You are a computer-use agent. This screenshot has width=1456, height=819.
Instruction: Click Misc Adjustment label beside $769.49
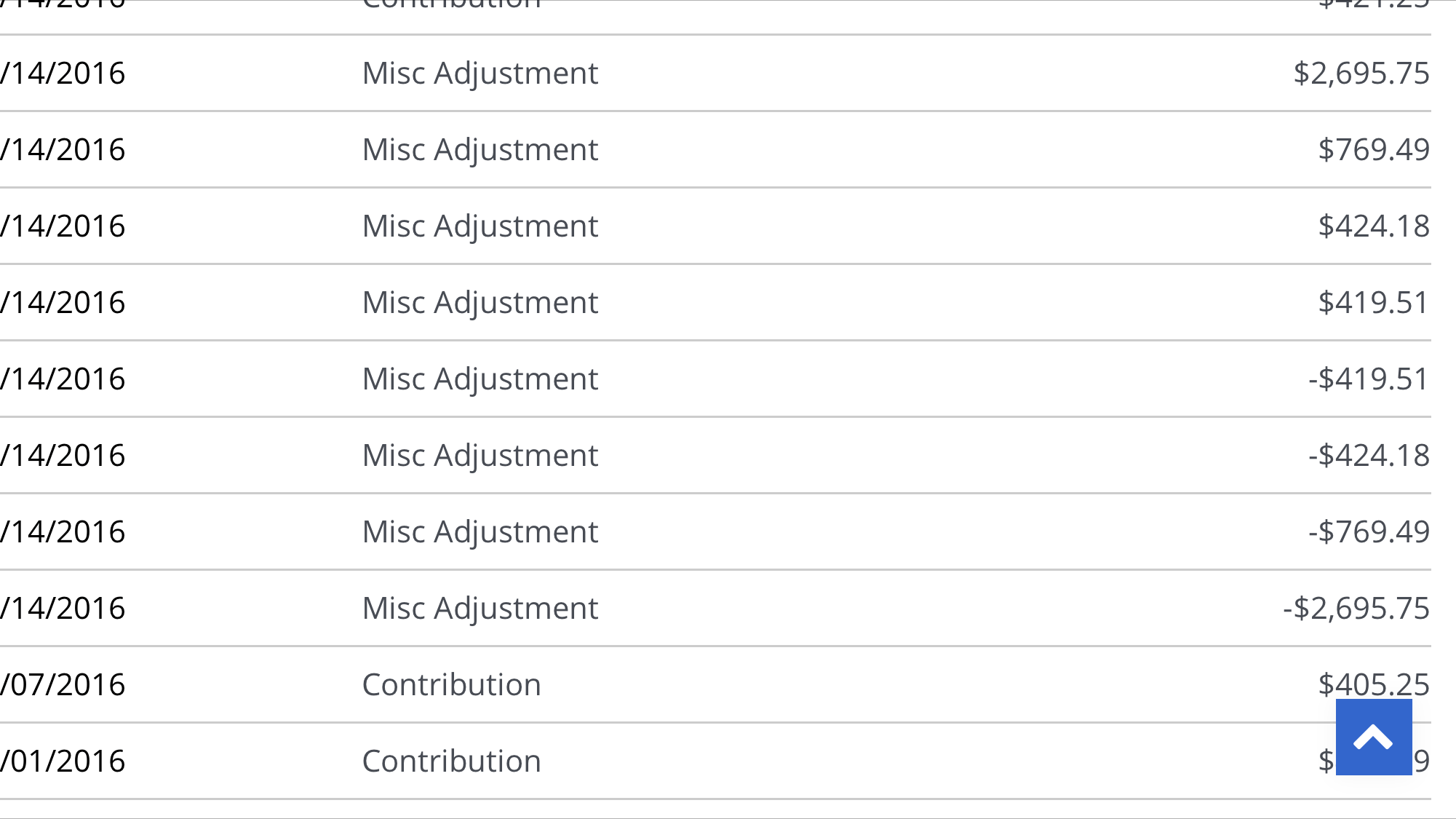[x=480, y=149]
